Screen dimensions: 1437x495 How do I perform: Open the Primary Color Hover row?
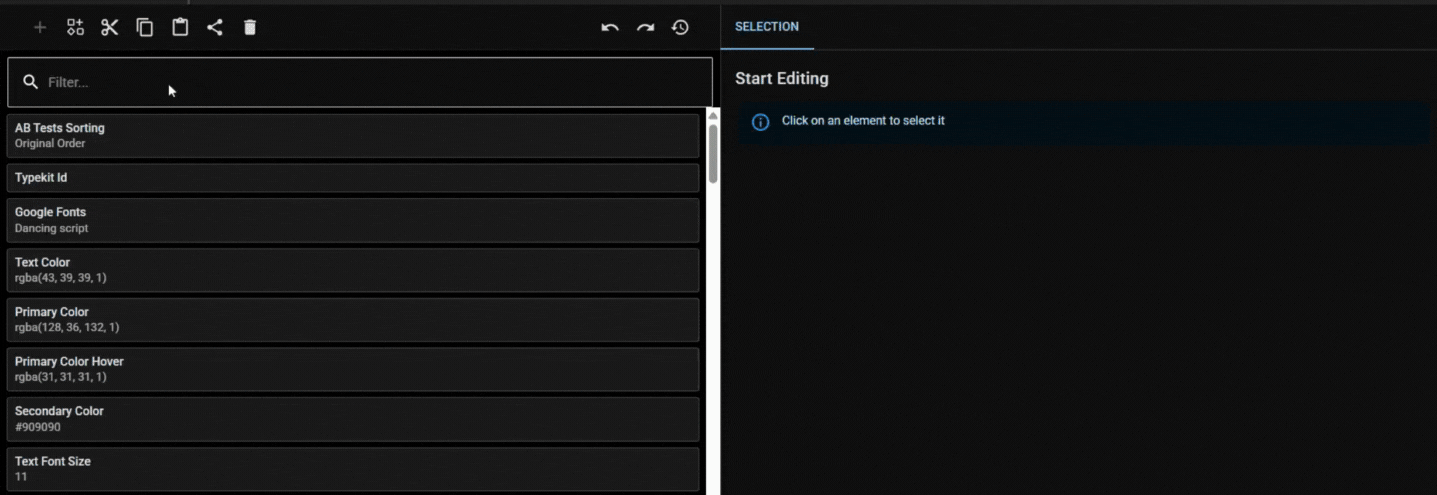click(x=353, y=369)
